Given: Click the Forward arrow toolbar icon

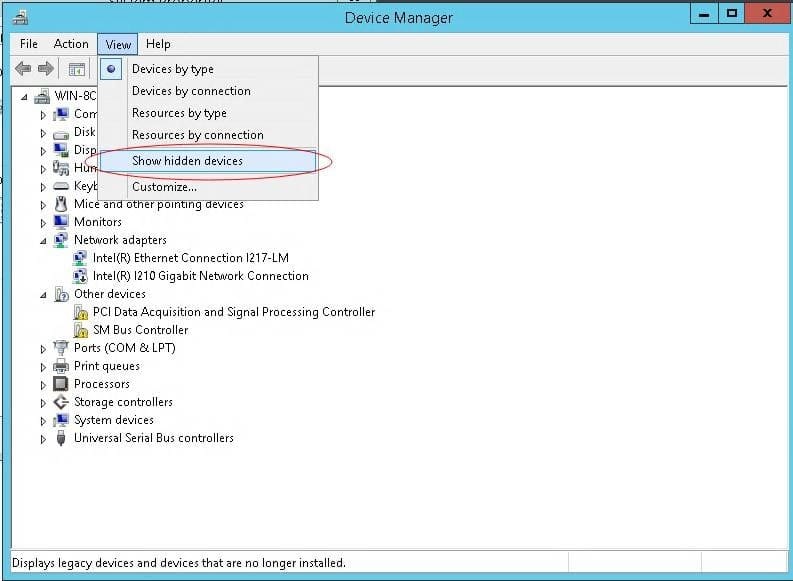Looking at the screenshot, I should tap(45, 69).
